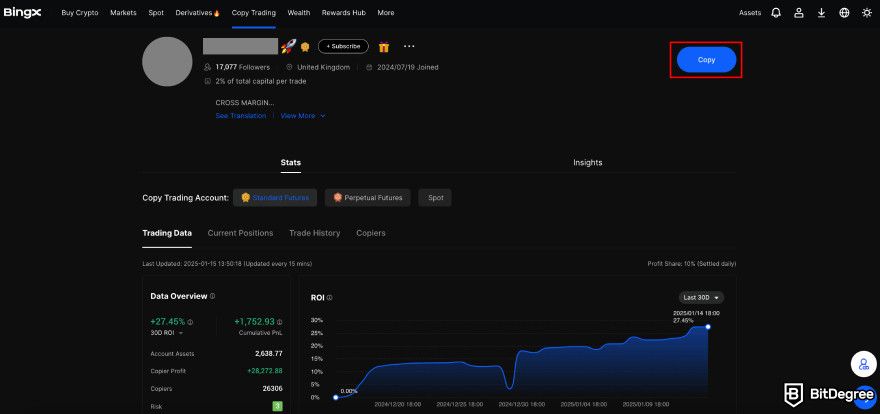The height and width of the screenshot is (414, 880).
Task: Click Account Assets value 2,638.77
Action: coord(267,354)
